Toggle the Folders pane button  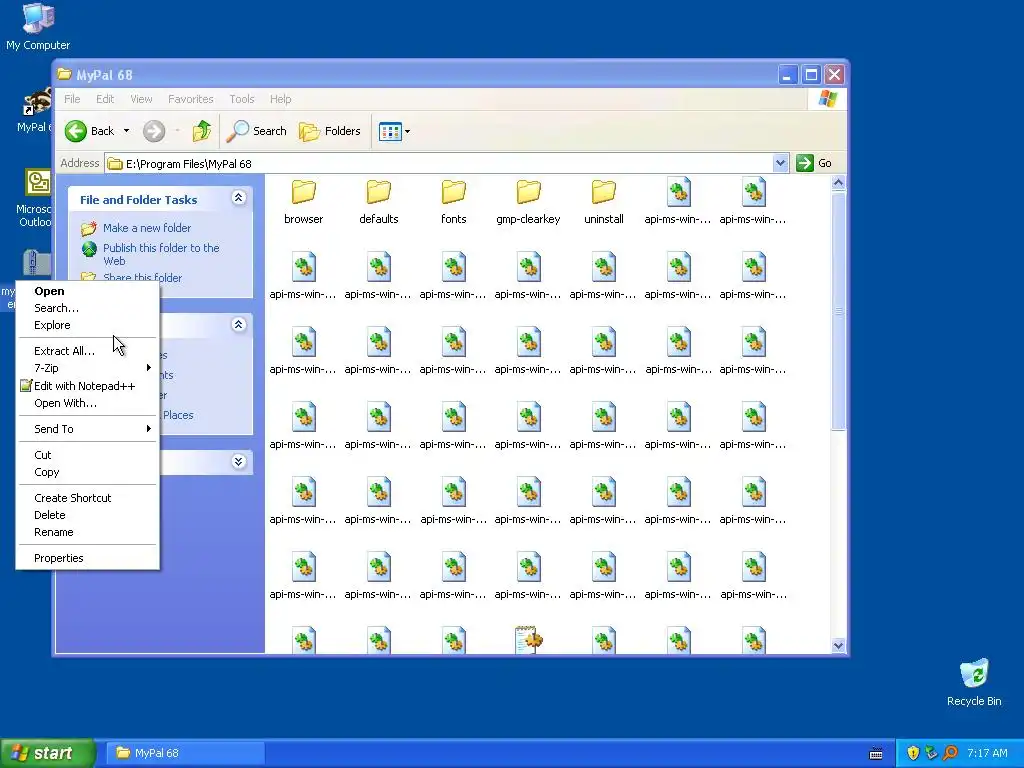click(x=330, y=131)
